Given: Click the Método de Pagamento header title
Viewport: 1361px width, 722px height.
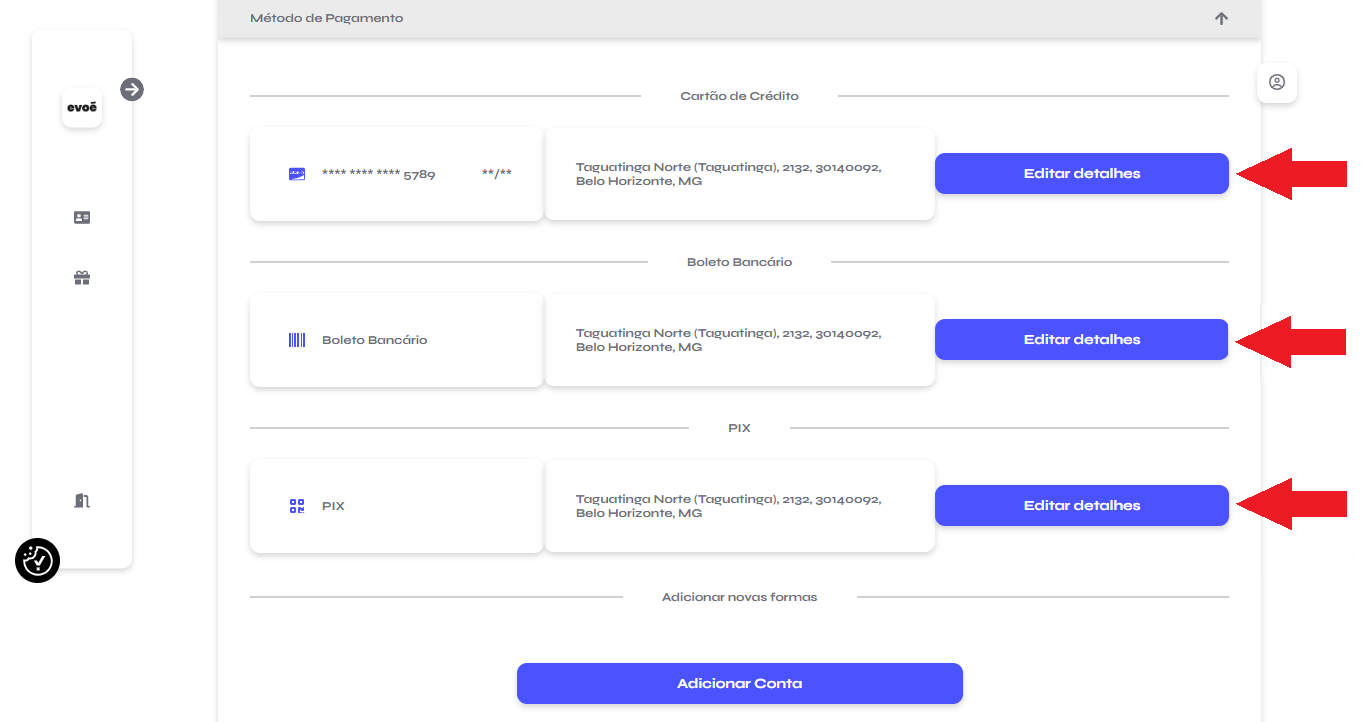Looking at the screenshot, I should click(x=327, y=18).
